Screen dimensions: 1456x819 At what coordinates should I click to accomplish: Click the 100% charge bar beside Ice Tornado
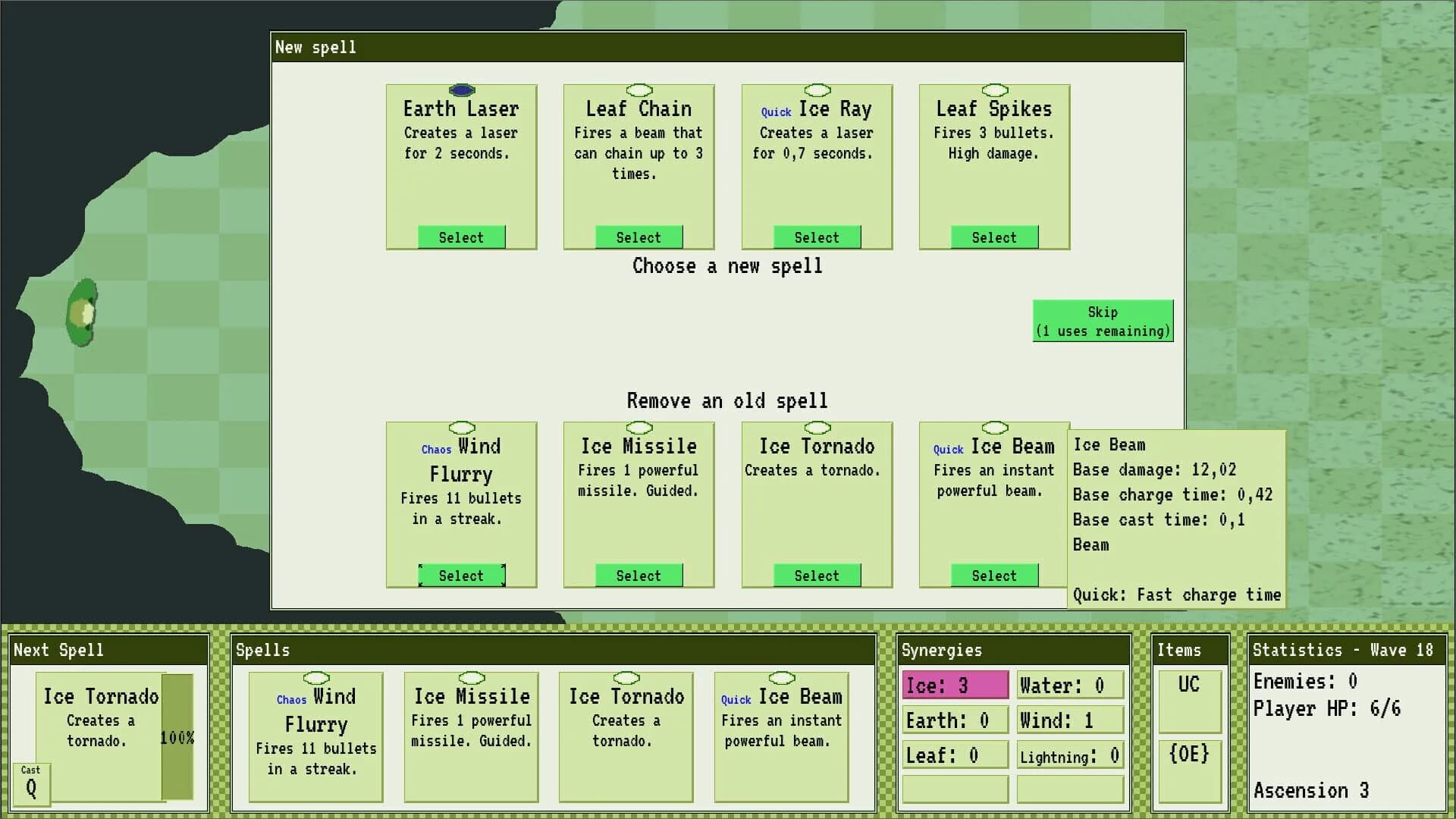pos(177,736)
